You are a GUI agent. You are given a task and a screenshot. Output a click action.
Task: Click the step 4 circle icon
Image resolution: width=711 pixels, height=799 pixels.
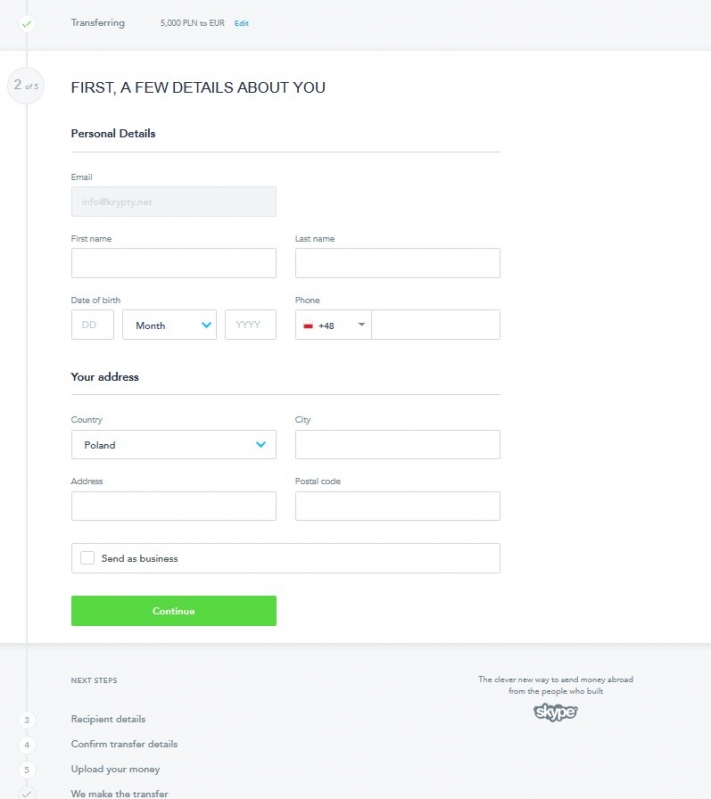[27, 745]
